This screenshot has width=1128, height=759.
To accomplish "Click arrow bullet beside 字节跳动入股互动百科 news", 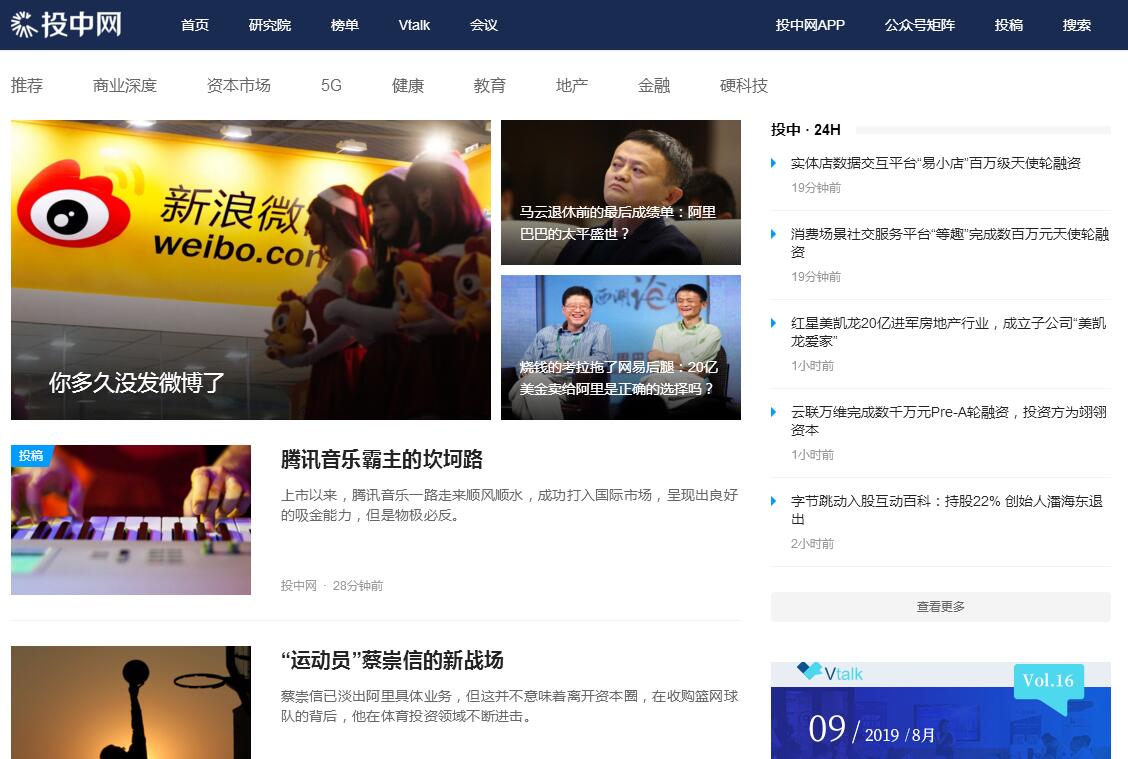I will tap(774, 501).
